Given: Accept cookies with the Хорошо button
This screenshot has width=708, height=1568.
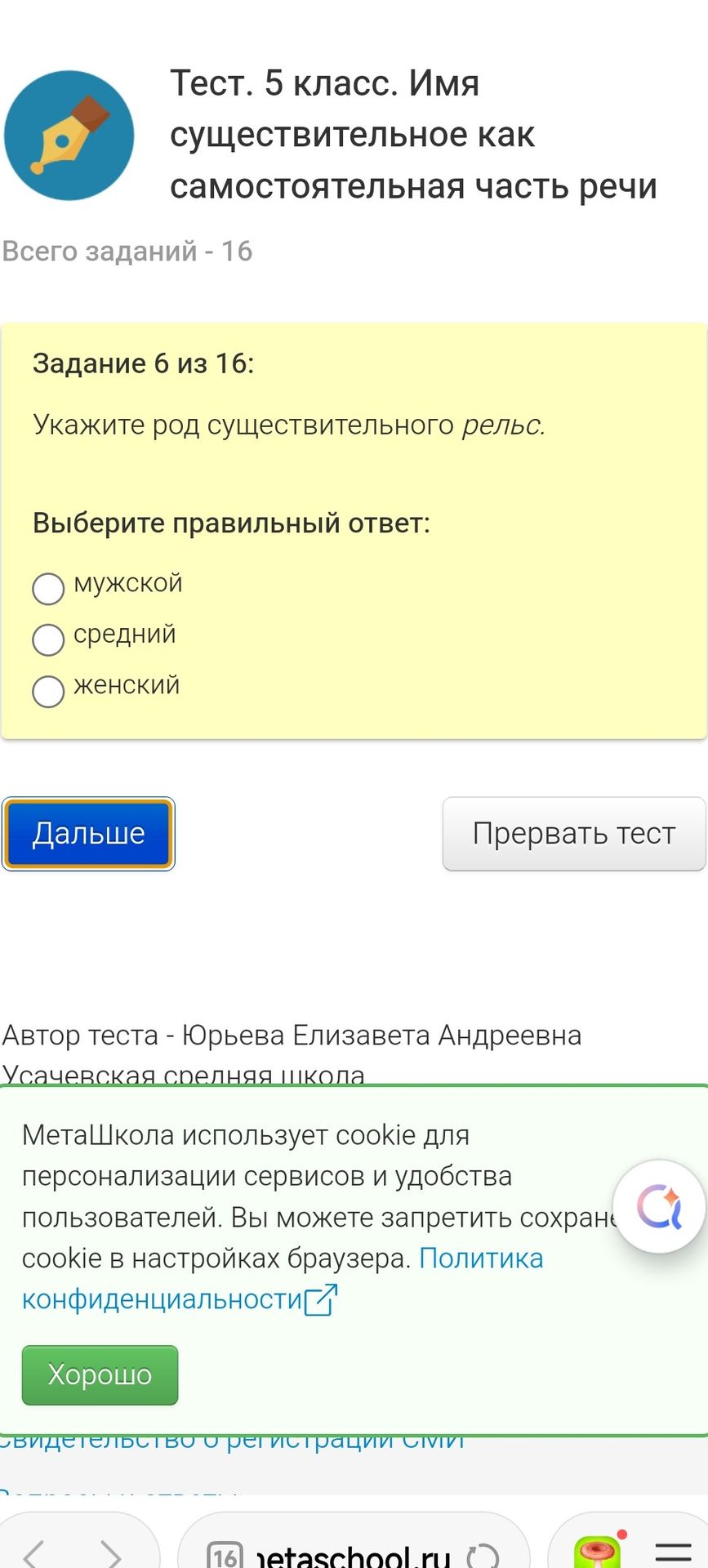Looking at the screenshot, I should coord(100,1375).
